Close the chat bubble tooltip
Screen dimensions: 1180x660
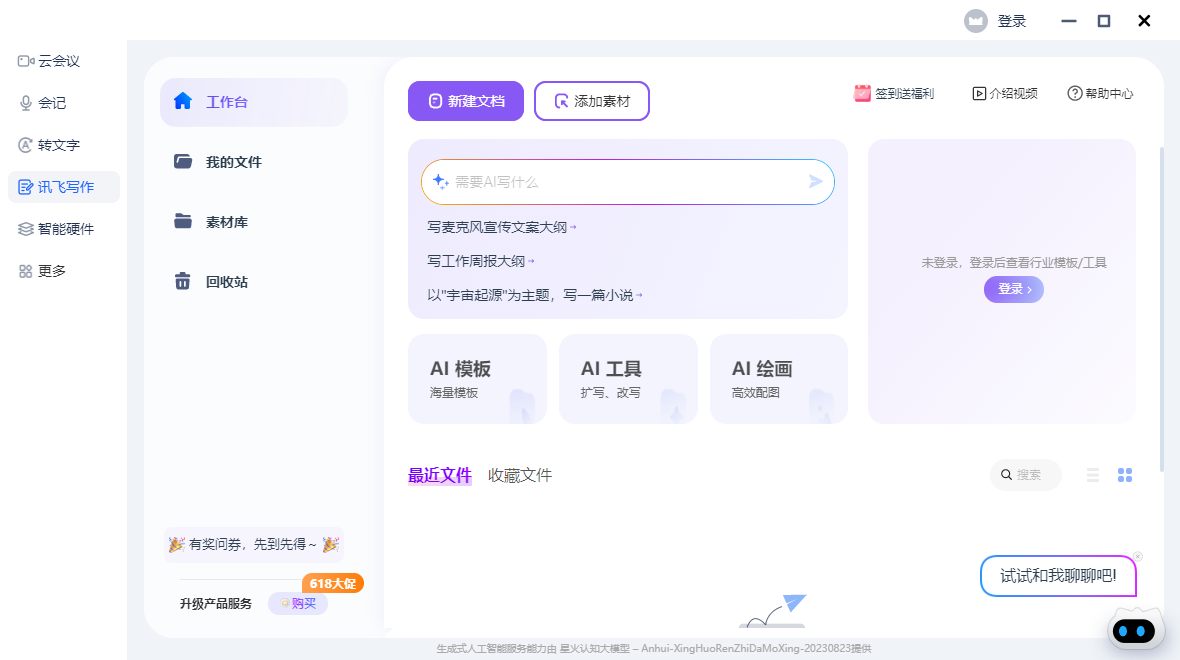point(1138,556)
